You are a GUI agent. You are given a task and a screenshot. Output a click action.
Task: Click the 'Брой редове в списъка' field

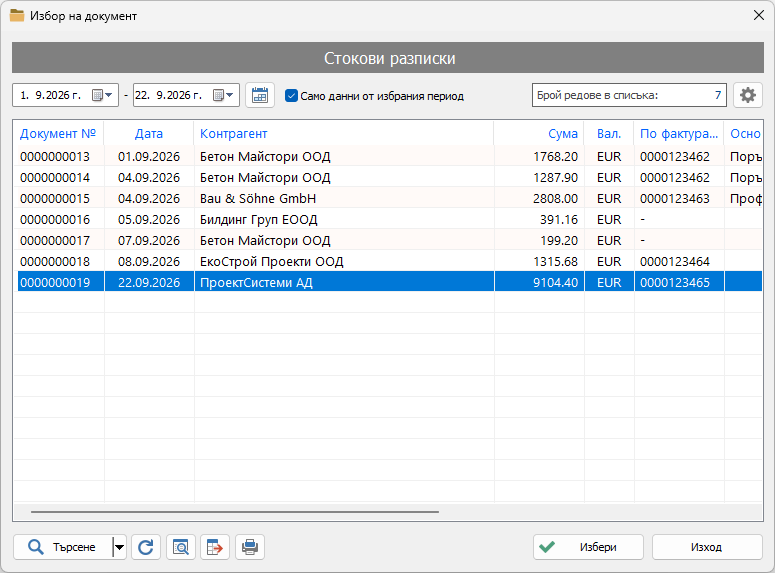pyautogui.click(x=629, y=95)
